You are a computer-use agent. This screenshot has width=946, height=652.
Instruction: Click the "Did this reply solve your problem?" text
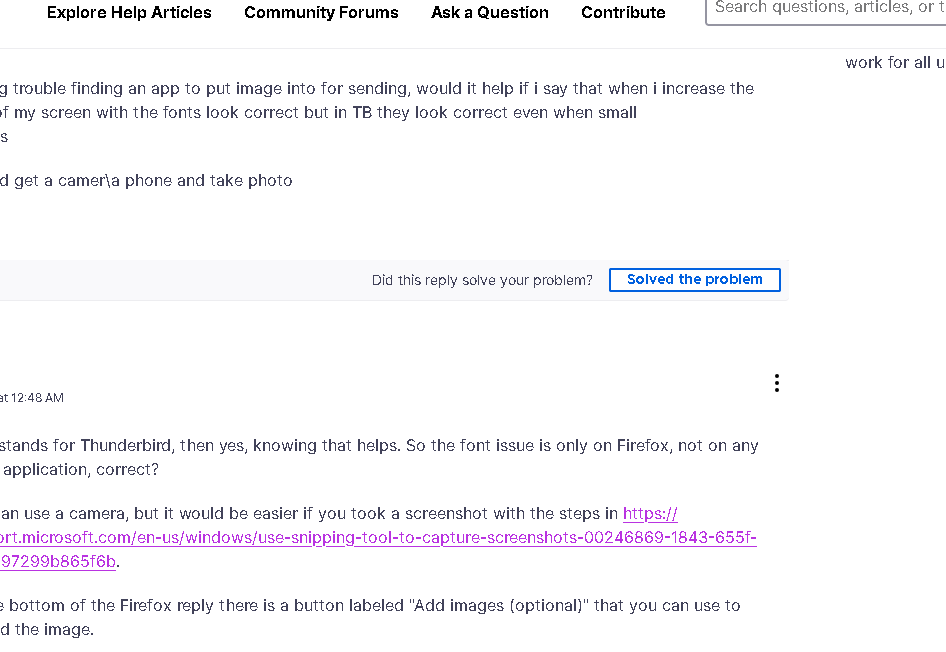coord(482,280)
